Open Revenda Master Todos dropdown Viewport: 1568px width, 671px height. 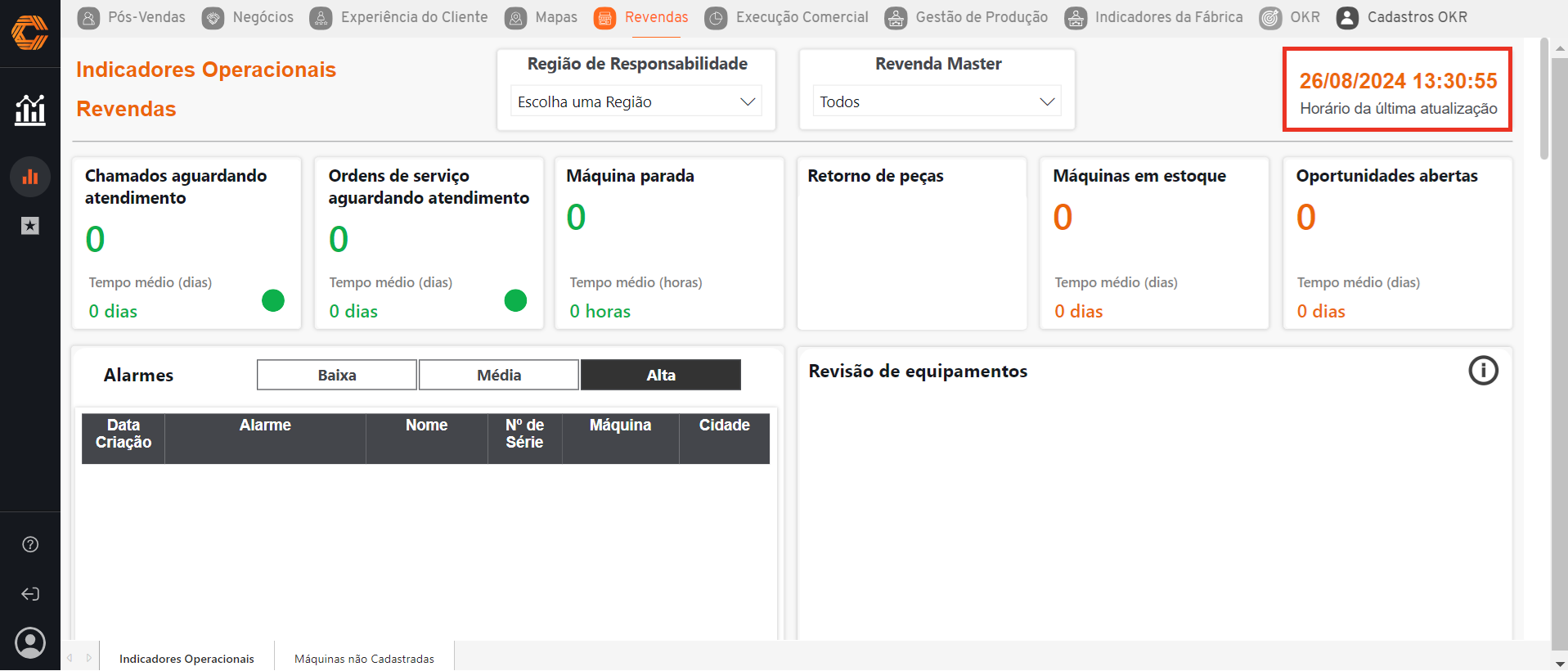(x=937, y=101)
